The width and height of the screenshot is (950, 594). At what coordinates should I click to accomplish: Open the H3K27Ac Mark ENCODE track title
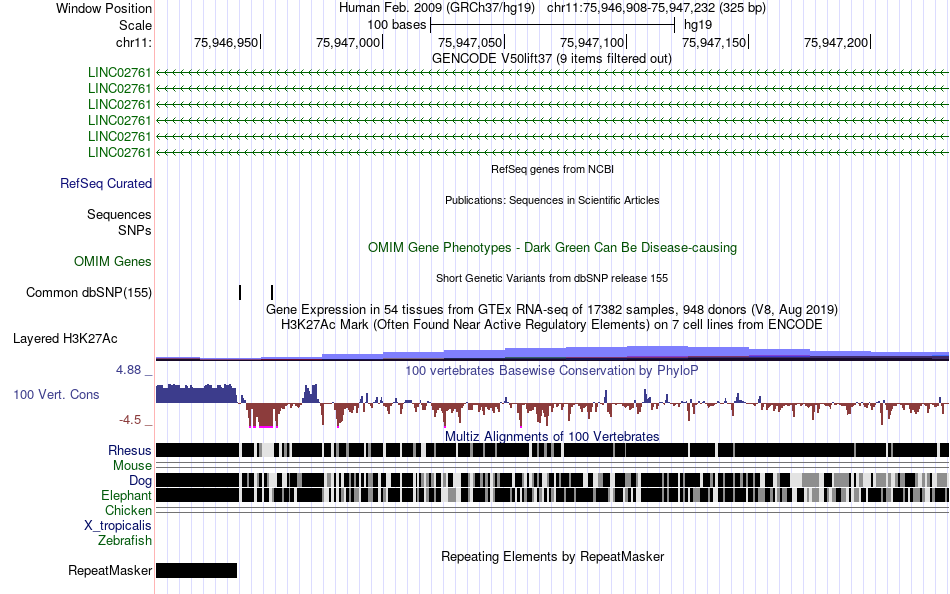click(552, 324)
